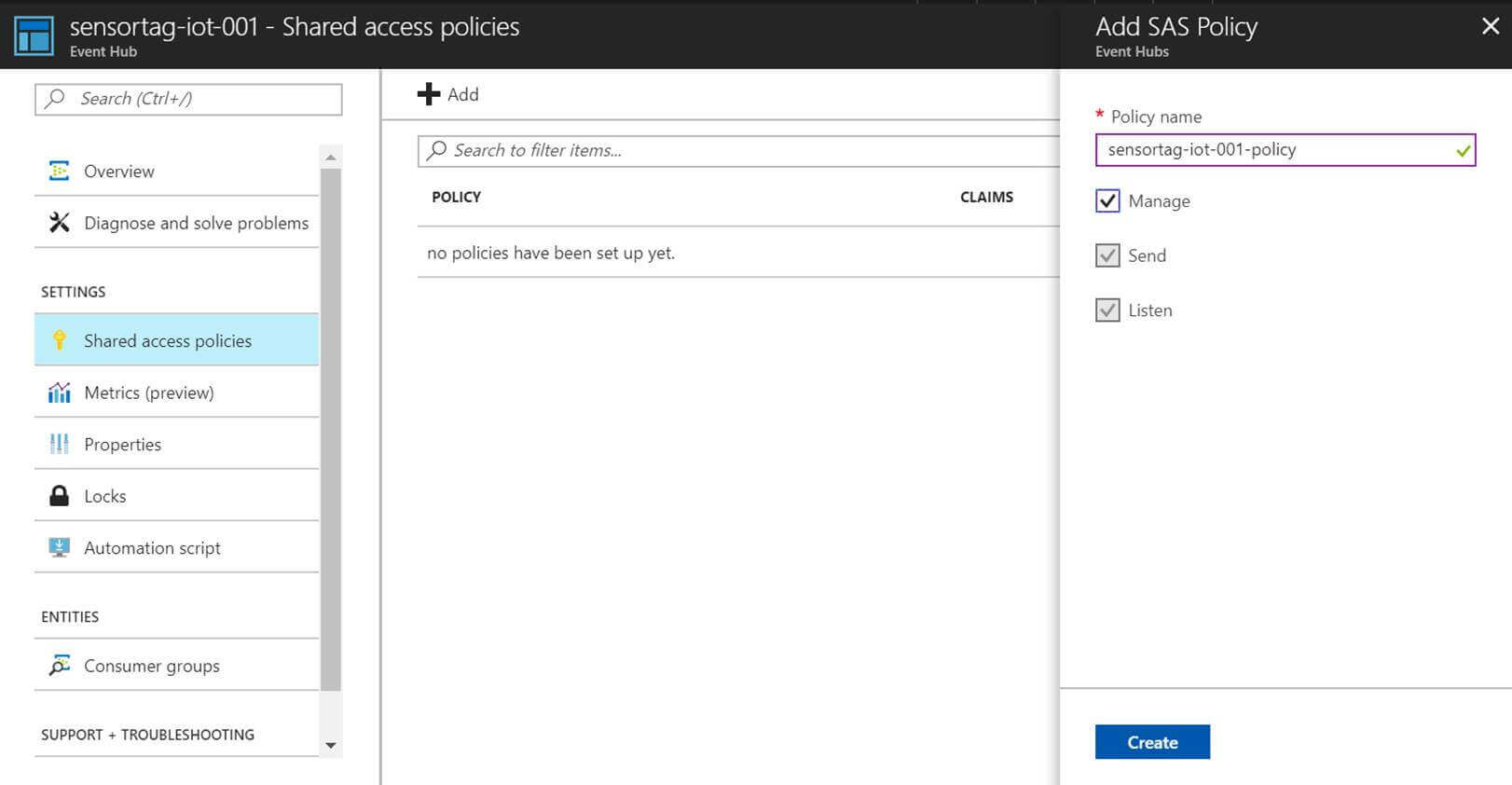Image resolution: width=1512 pixels, height=785 pixels.
Task: Uncheck the Manage checkbox
Action: coord(1107,201)
